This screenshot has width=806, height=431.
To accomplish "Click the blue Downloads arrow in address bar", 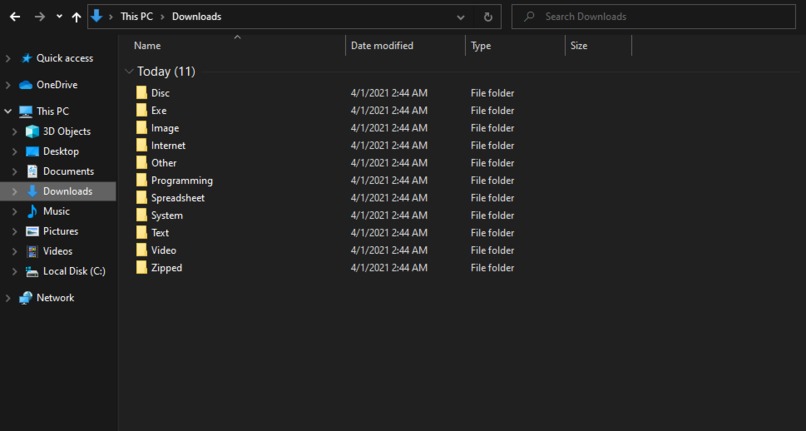I will point(96,16).
